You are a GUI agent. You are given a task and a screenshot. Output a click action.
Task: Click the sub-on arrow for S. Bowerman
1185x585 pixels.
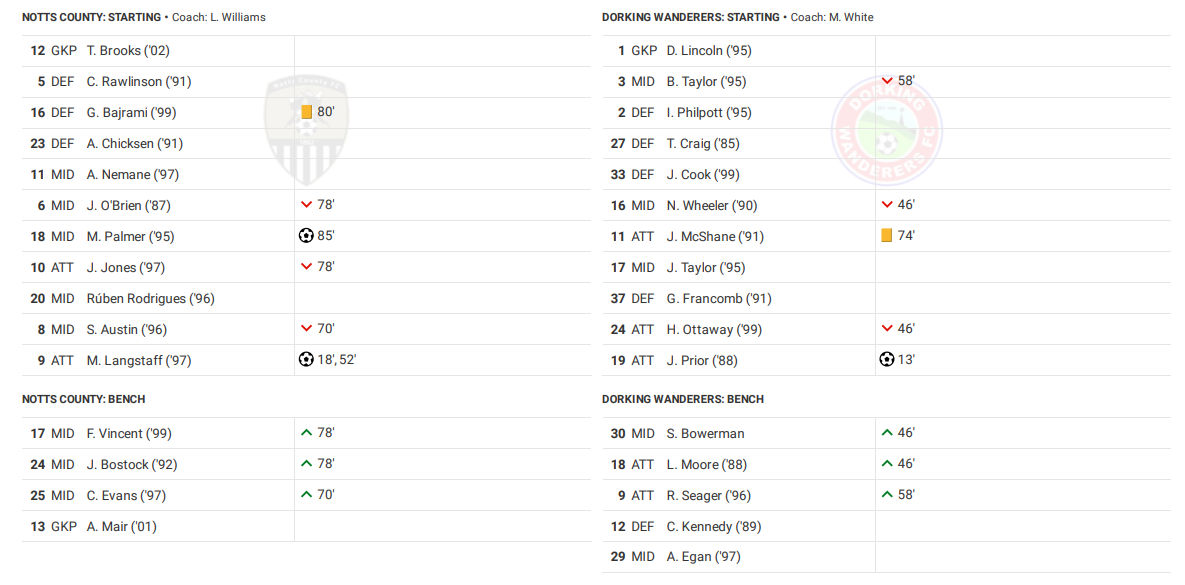pos(887,433)
